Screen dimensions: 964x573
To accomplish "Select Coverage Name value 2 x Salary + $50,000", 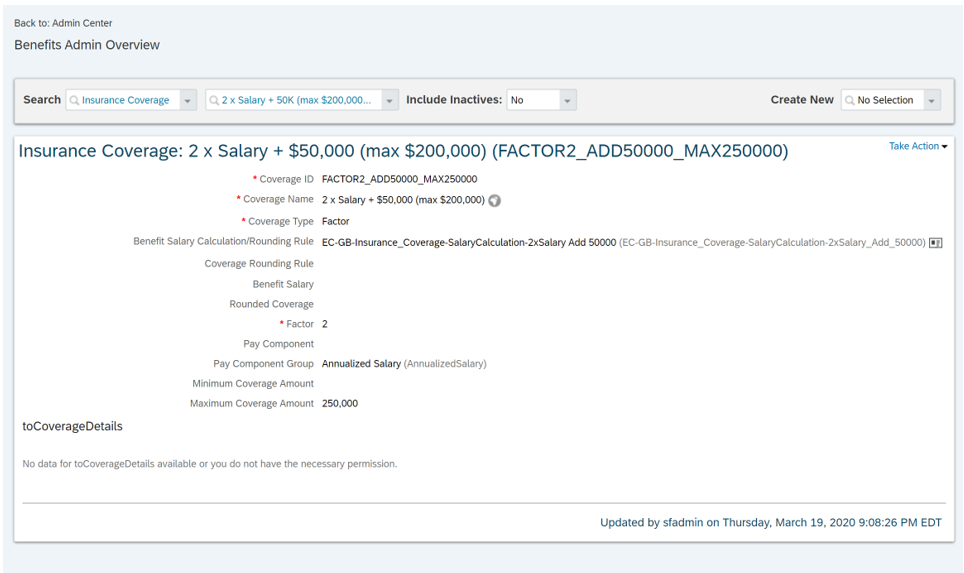I will click(403, 200).
